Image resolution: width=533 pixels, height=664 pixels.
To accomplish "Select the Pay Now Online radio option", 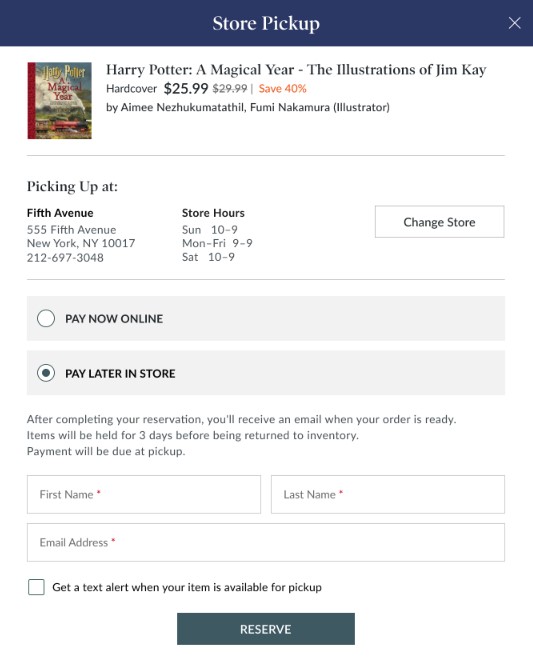I will (46, 318).
